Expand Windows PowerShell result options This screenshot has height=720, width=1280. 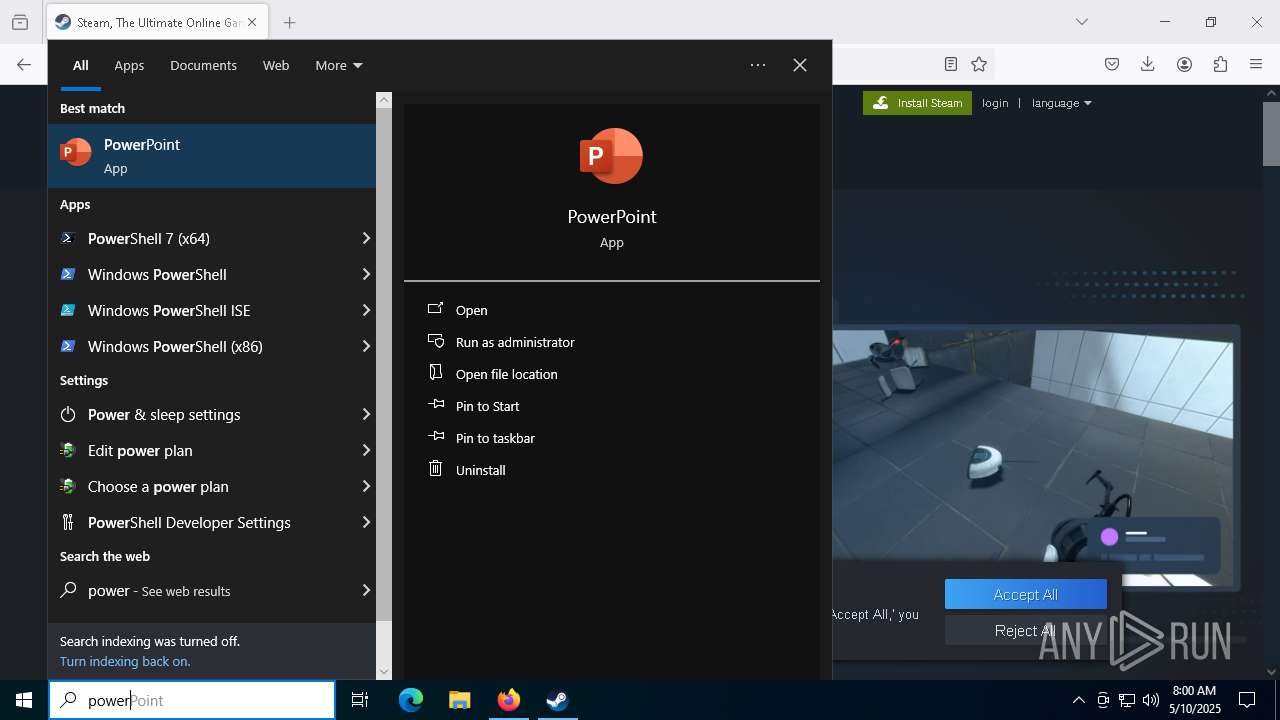[366, 274]
